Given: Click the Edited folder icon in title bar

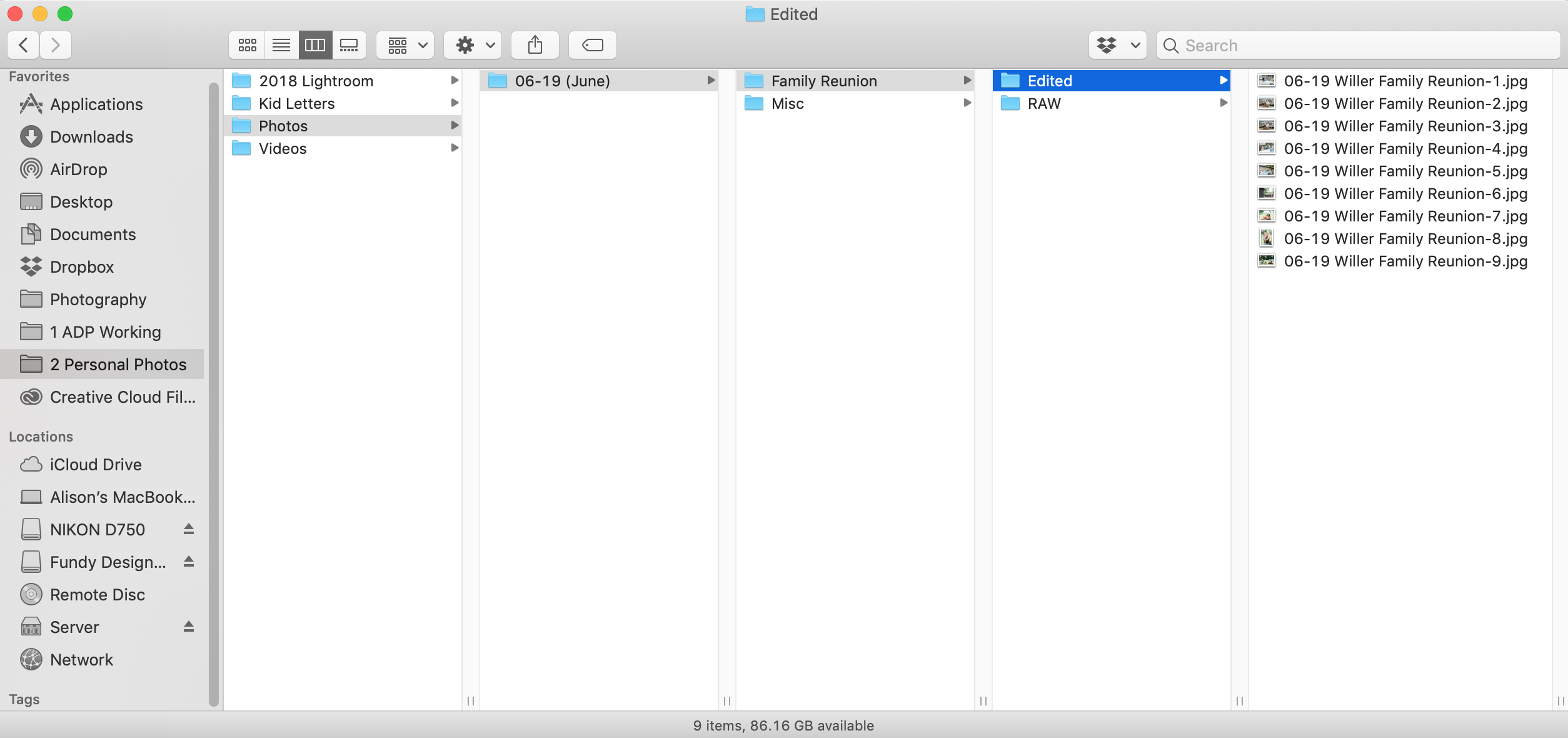Looking at the screenshot, I should (755, 14).
